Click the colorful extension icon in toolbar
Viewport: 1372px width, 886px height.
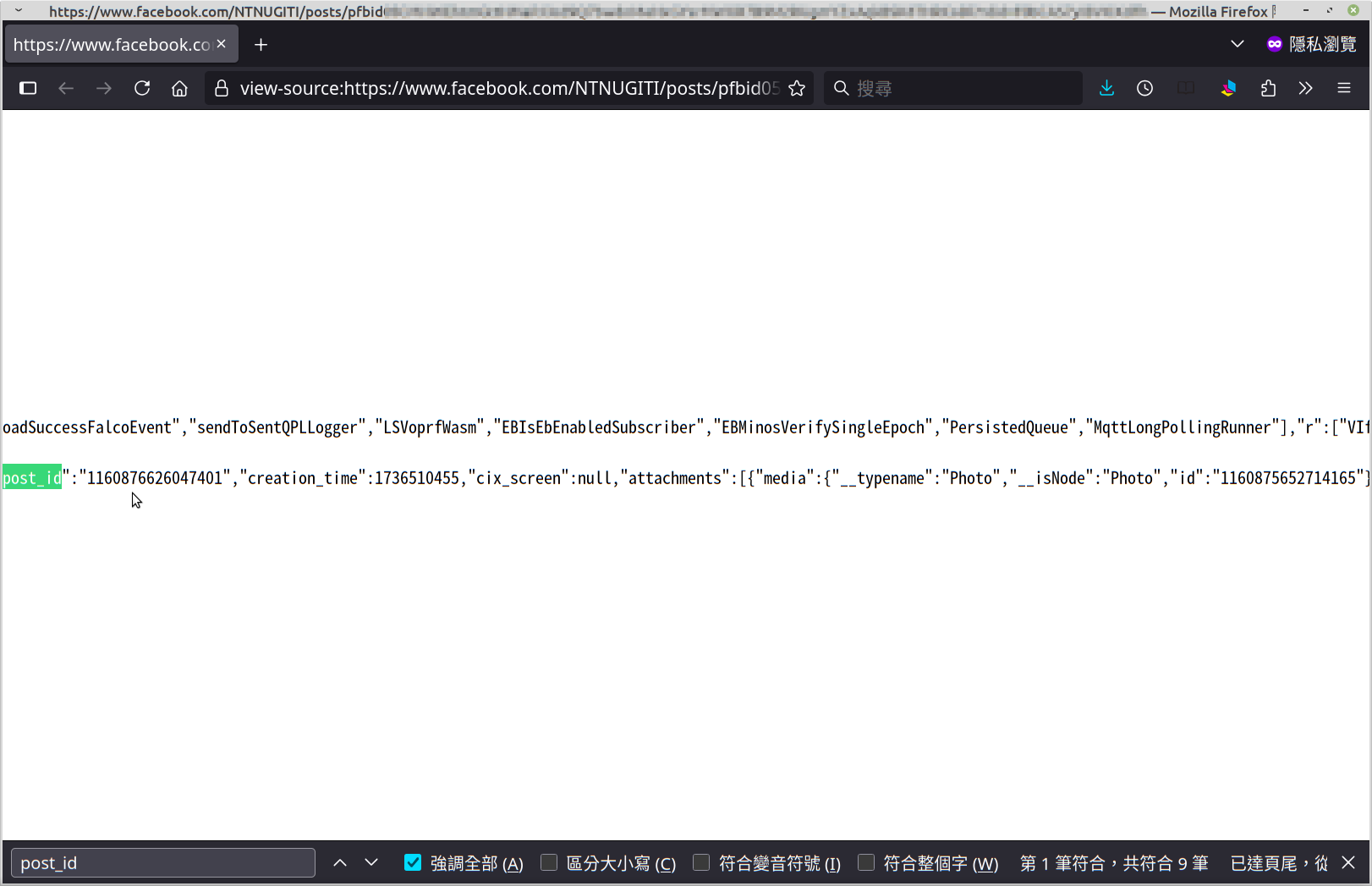click(1228, 88)
